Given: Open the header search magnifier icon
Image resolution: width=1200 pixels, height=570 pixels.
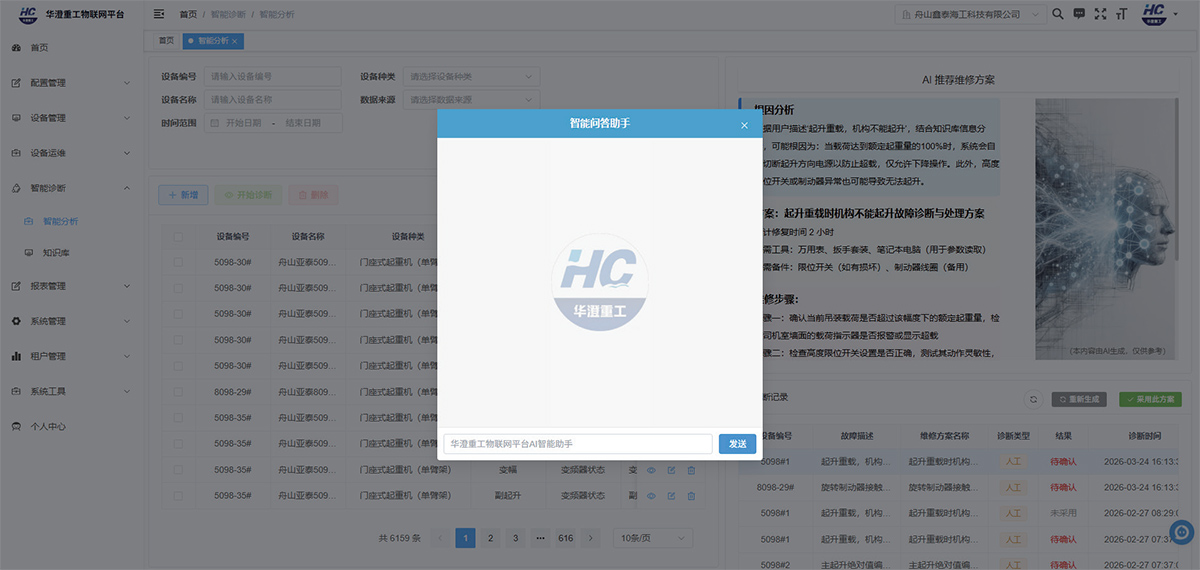Looking at the screenshot, I should point(1058,14).
